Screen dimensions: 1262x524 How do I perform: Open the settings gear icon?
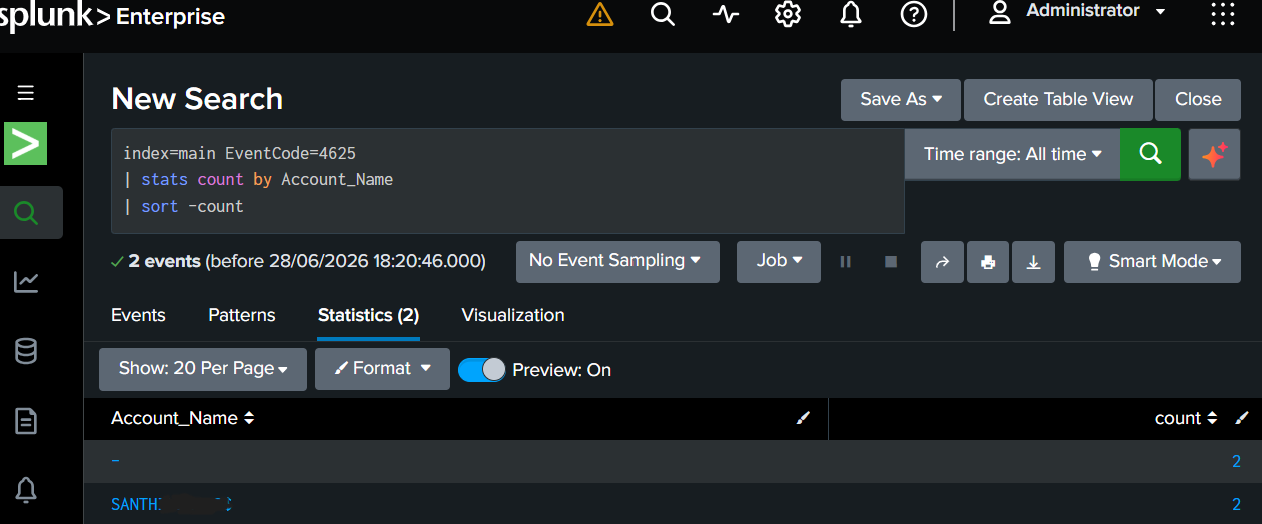tap(788, 14)
